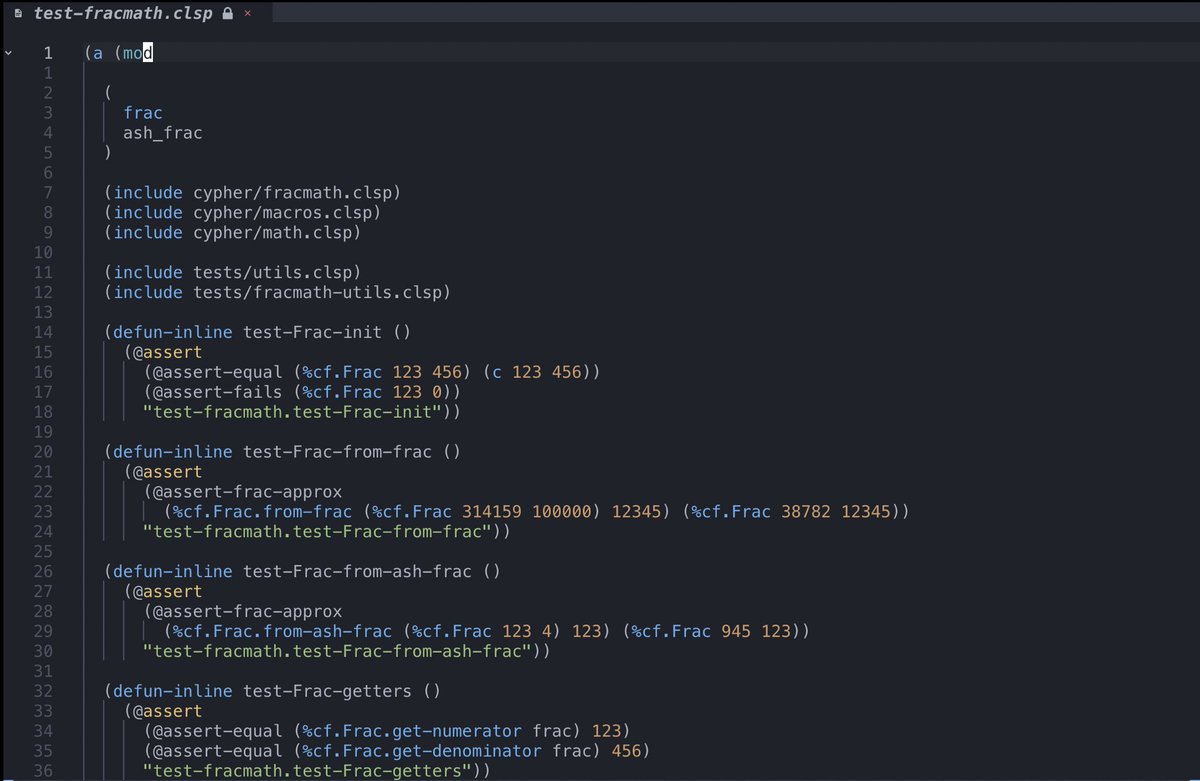Close the test-fracmath.clsp tab

pyautogui.click(x=247, y=15)
